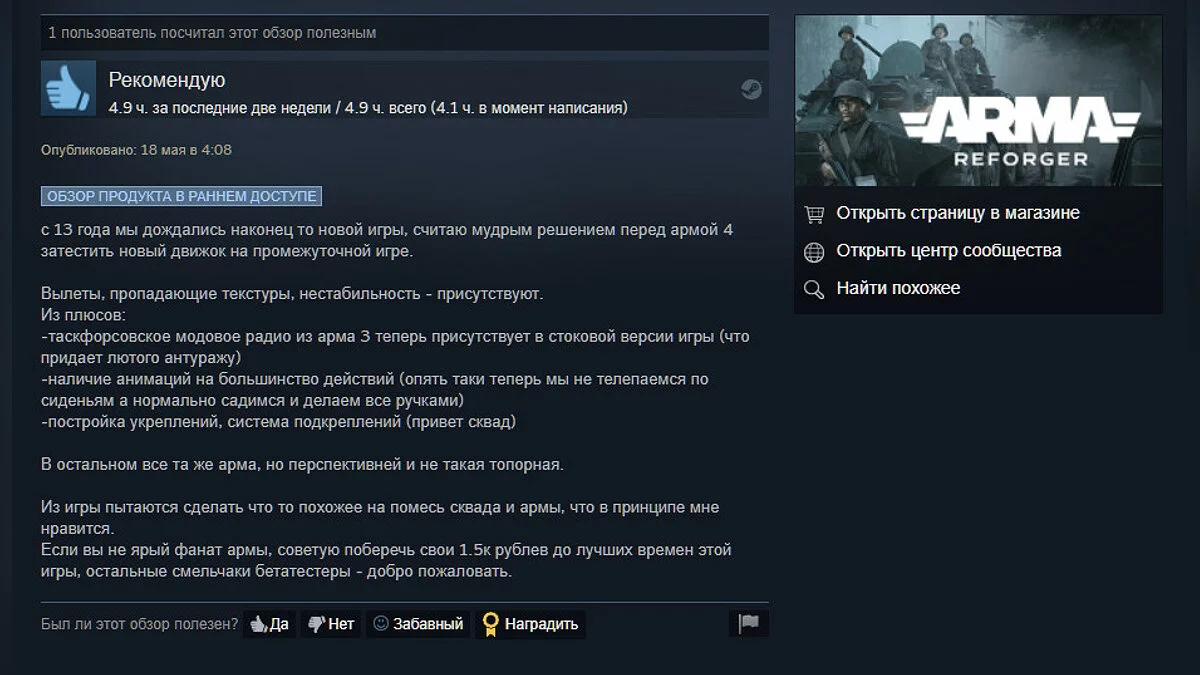This screenshot has width=1200, height=675.
Task: Click the Steam logo icon in review header
Action: click(x=750, y=89)
